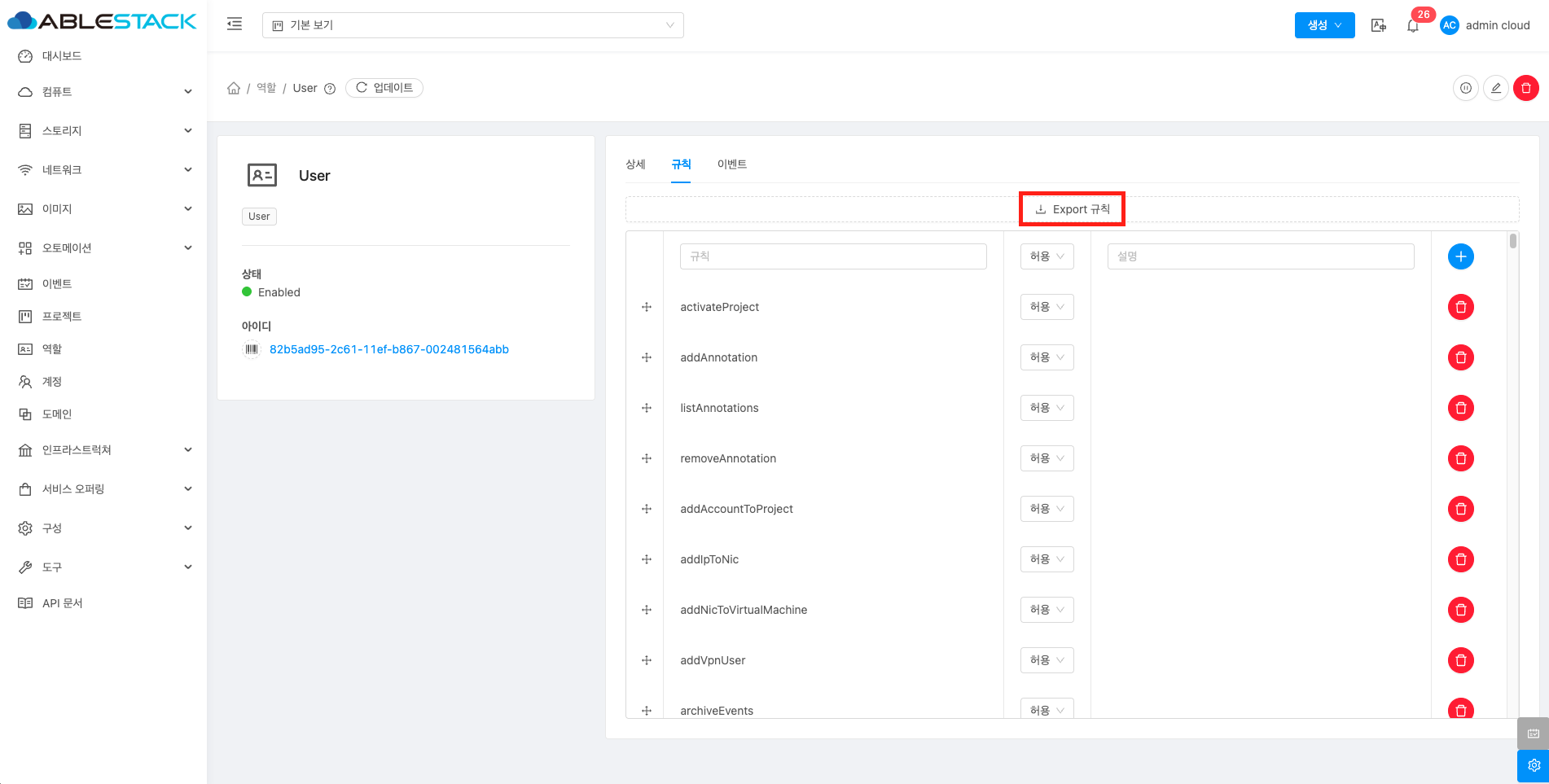Click the edit role pencil icon
1549x784 pixels.
1495,88
